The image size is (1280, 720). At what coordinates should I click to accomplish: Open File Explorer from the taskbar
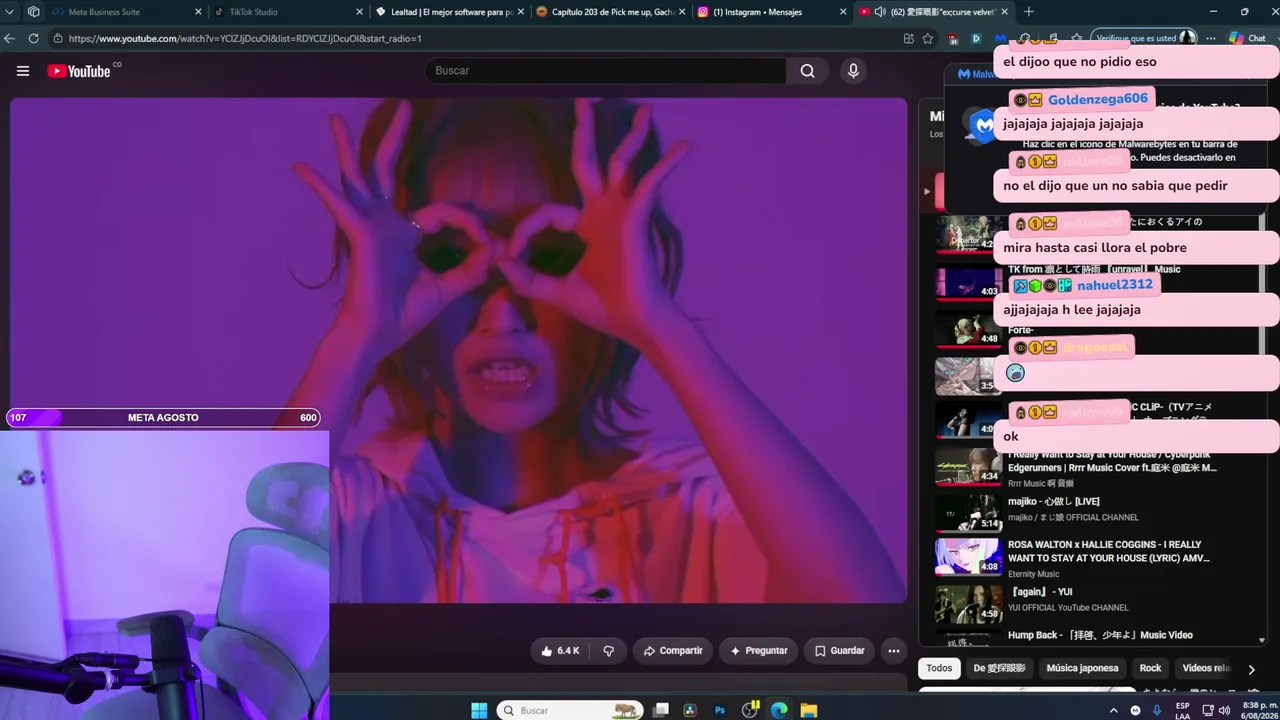[808, 710]
